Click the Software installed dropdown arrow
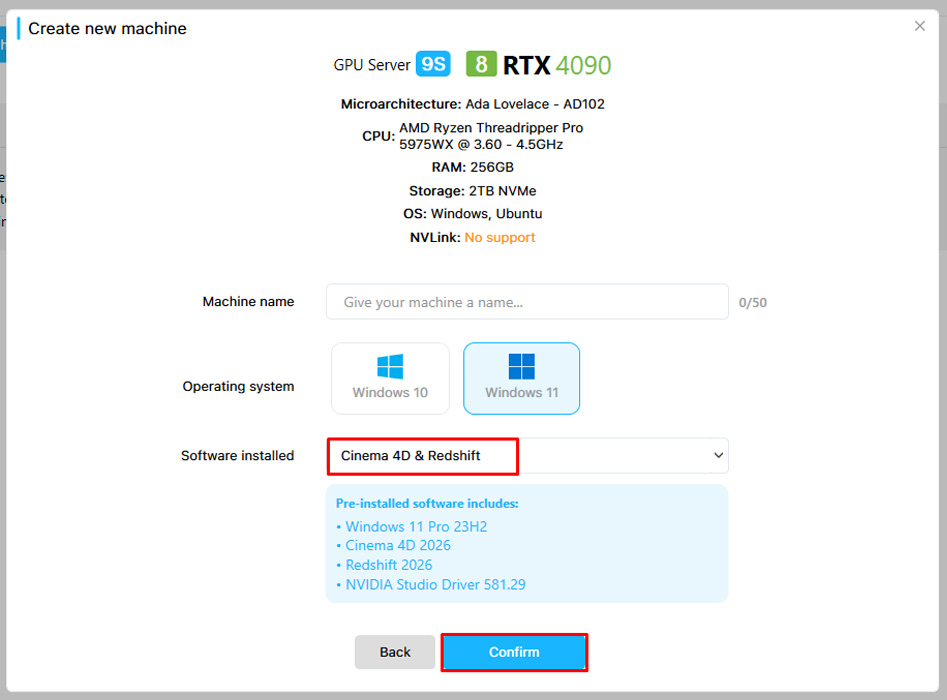 click(717, 455)
